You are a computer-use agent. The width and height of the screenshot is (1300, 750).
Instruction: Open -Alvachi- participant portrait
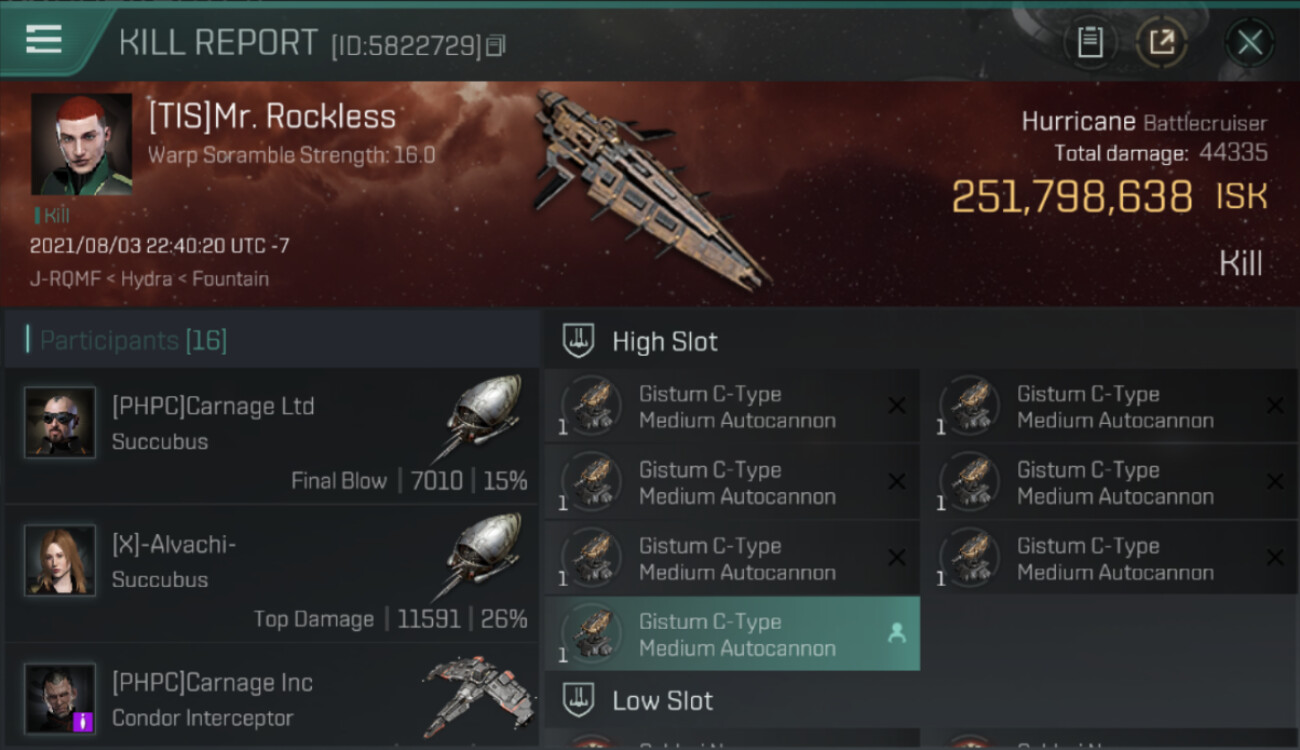pos(60,560)
